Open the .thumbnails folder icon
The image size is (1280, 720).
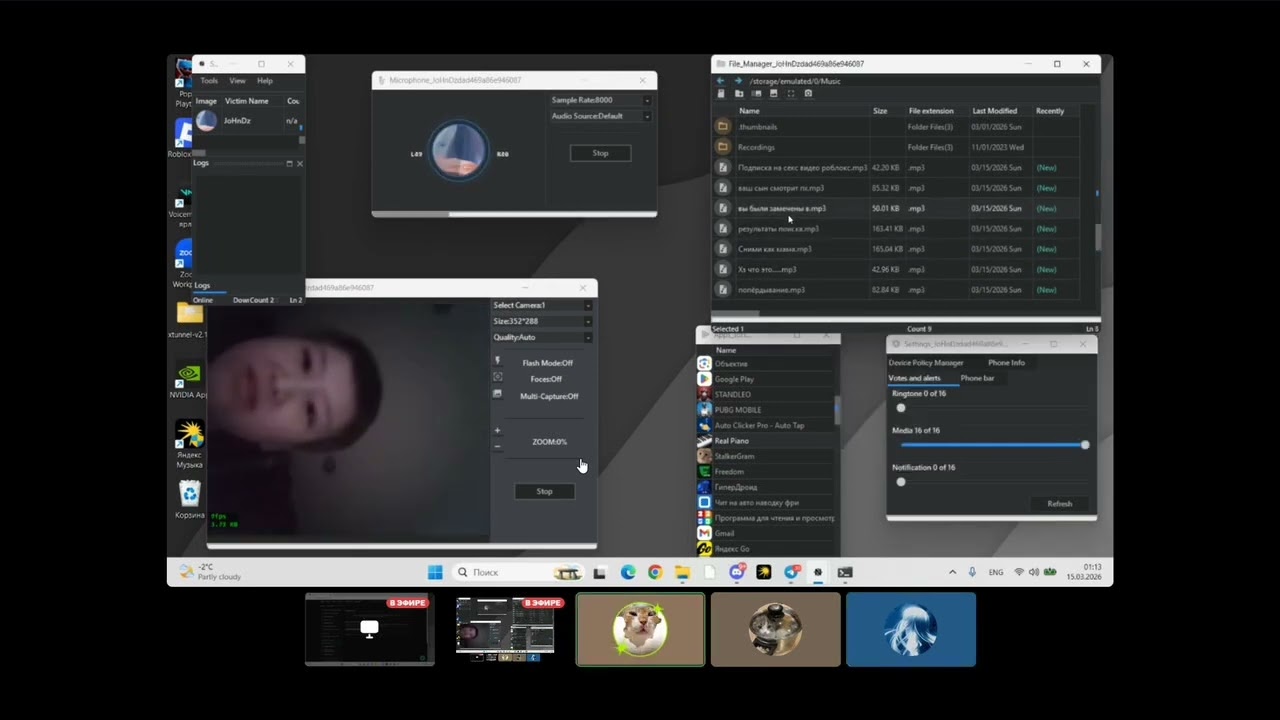[722, 127]
